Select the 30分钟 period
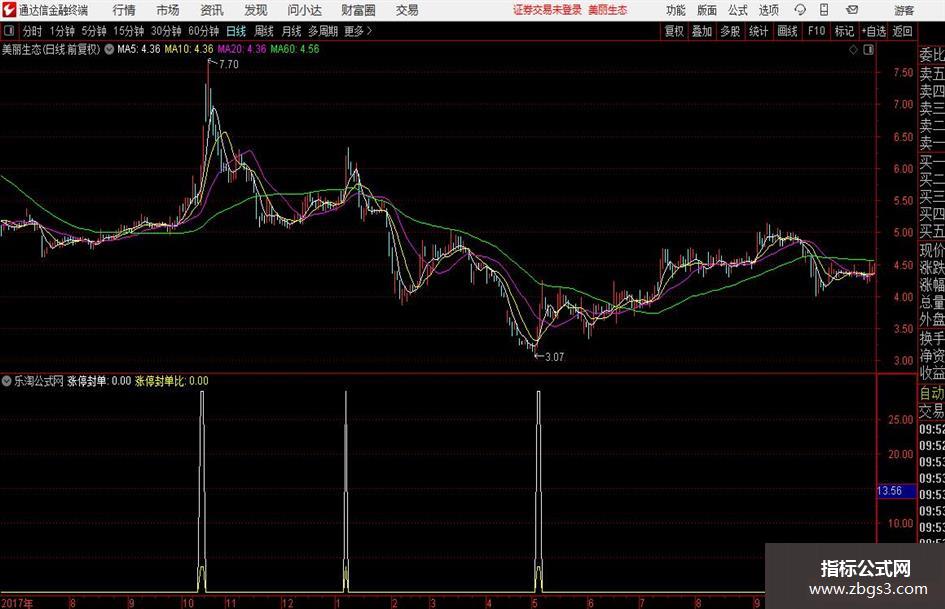This screenshot has width=945, height=609. (166, 31)
